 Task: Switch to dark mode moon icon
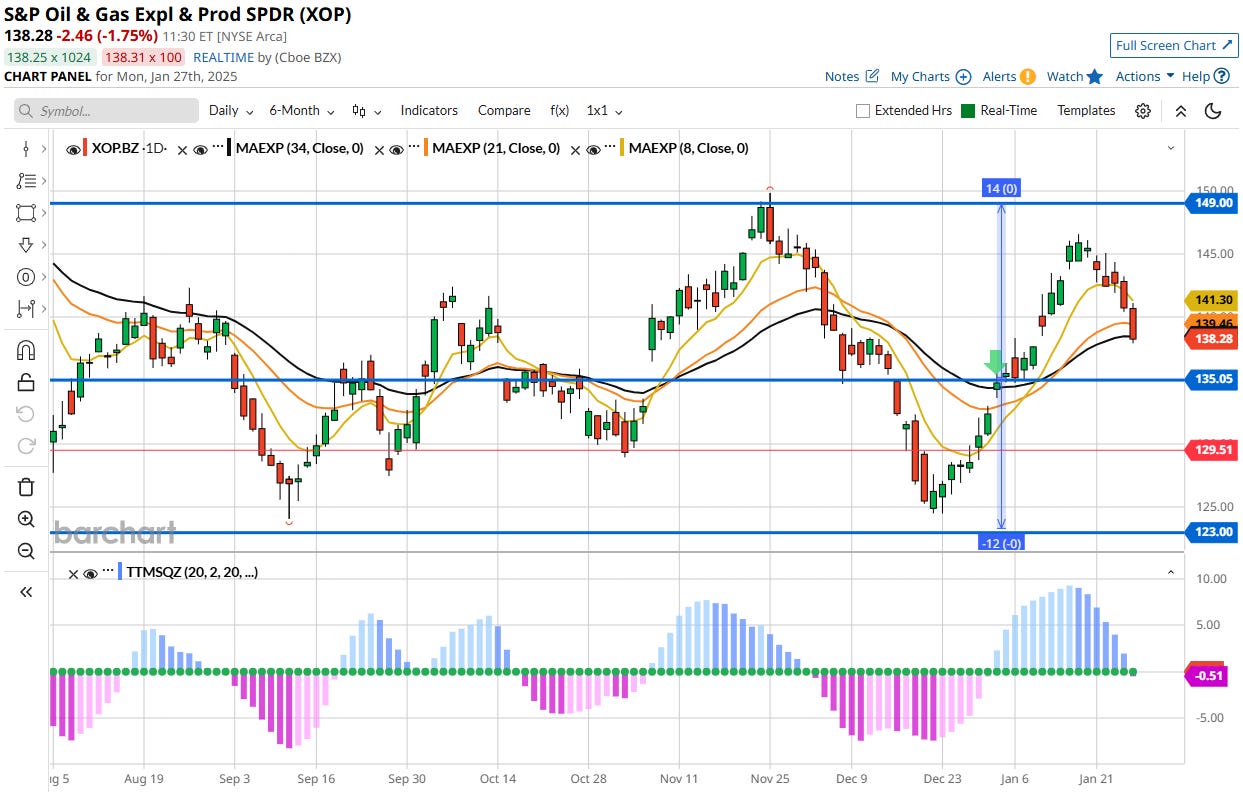(1213, 111)
